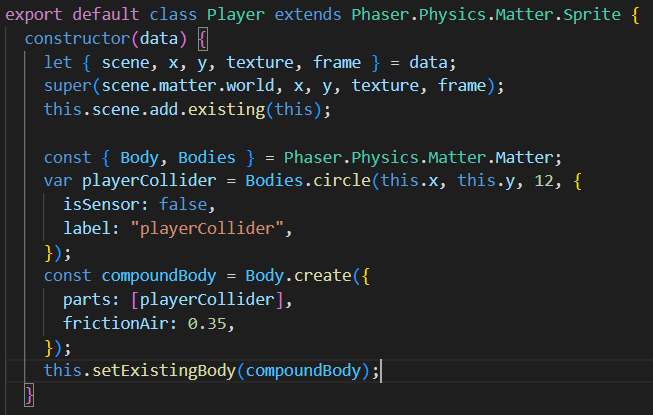The height and width of the screenshot is (415, 653).
Task: Click the 'create' method in Body.create
Action: point(323,276)
